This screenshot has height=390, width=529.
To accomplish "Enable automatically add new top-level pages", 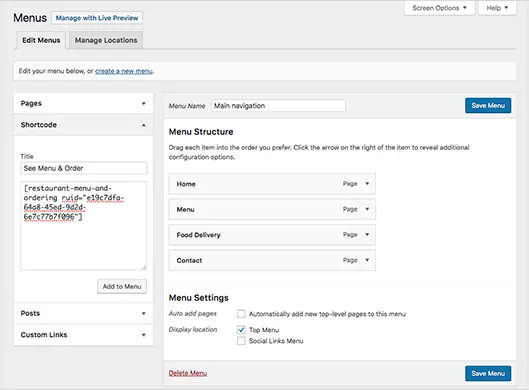I will pos(241,314).
